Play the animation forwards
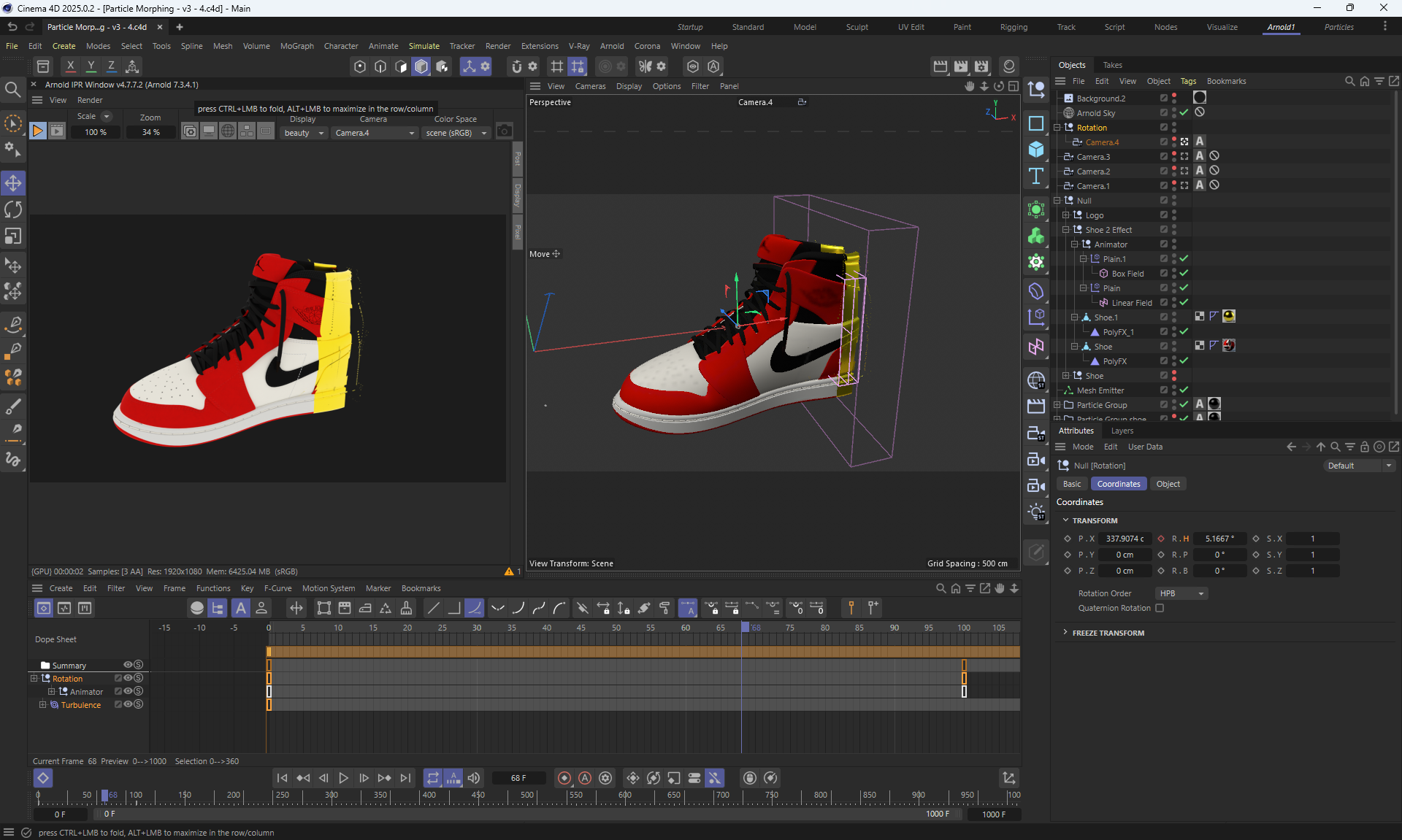This screenshot has height=840, width=1402. [x=343, y=778]
